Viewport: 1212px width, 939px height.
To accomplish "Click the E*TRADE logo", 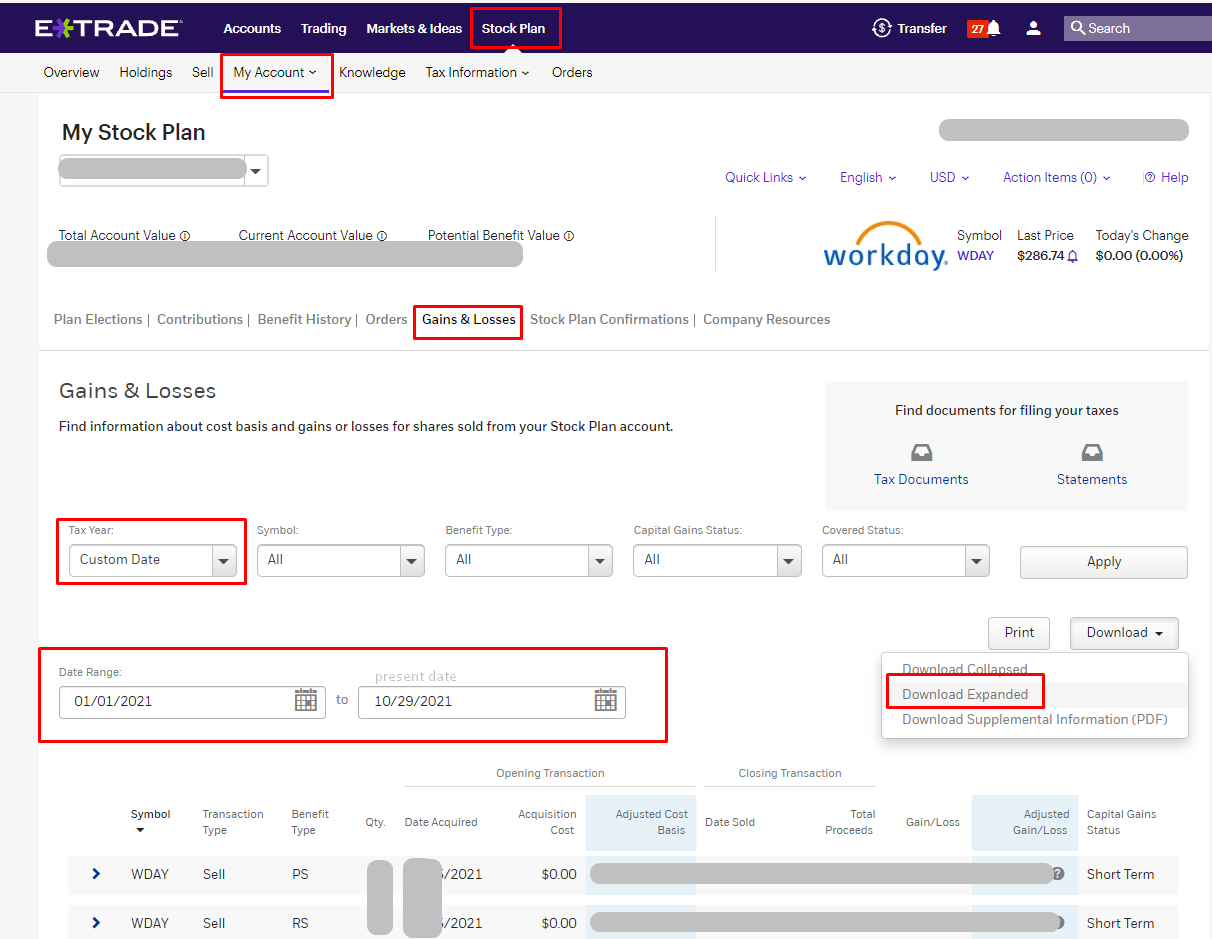I will [108, 28].
